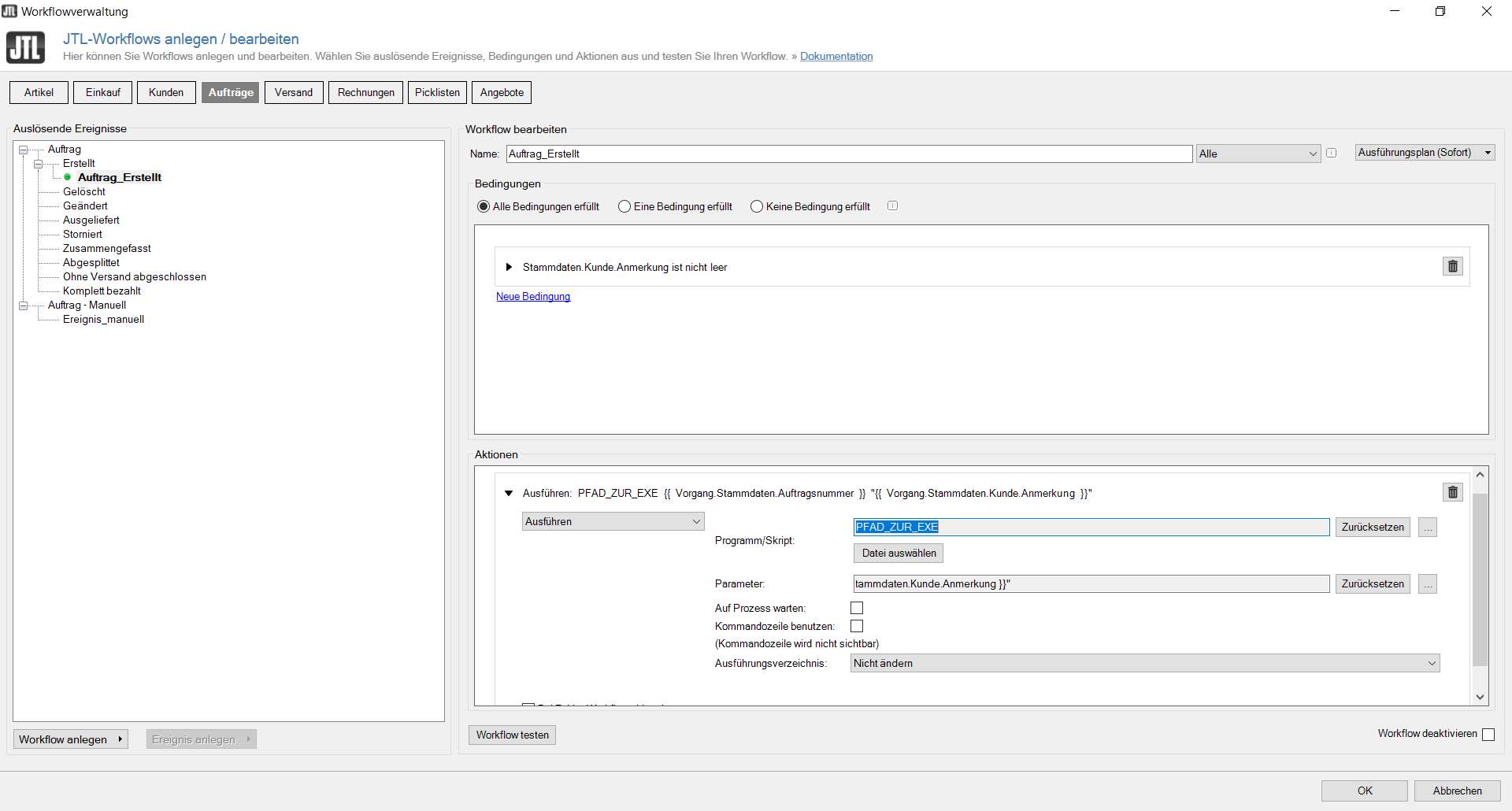
Task: Delete the Stammdaten.Kunde.Anmerkung condition with trash icon
Action: coord(1453,266)
